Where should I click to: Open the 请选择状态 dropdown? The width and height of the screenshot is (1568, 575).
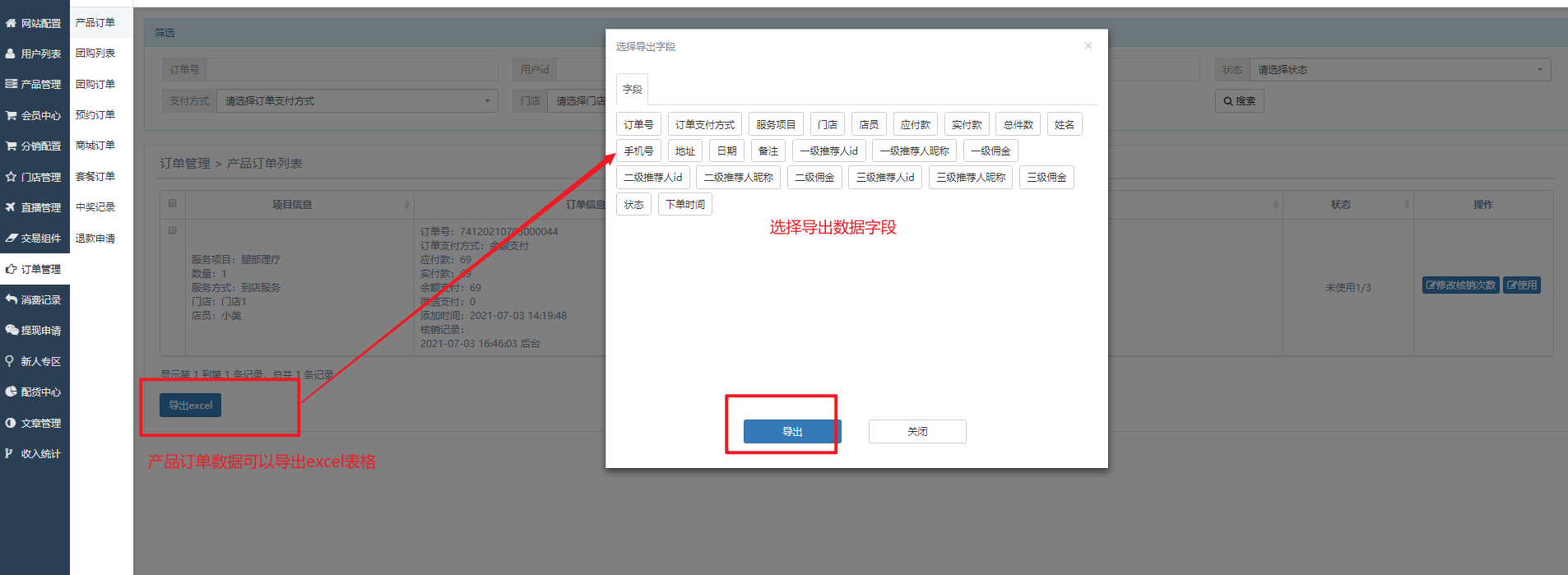[1399, 70]
